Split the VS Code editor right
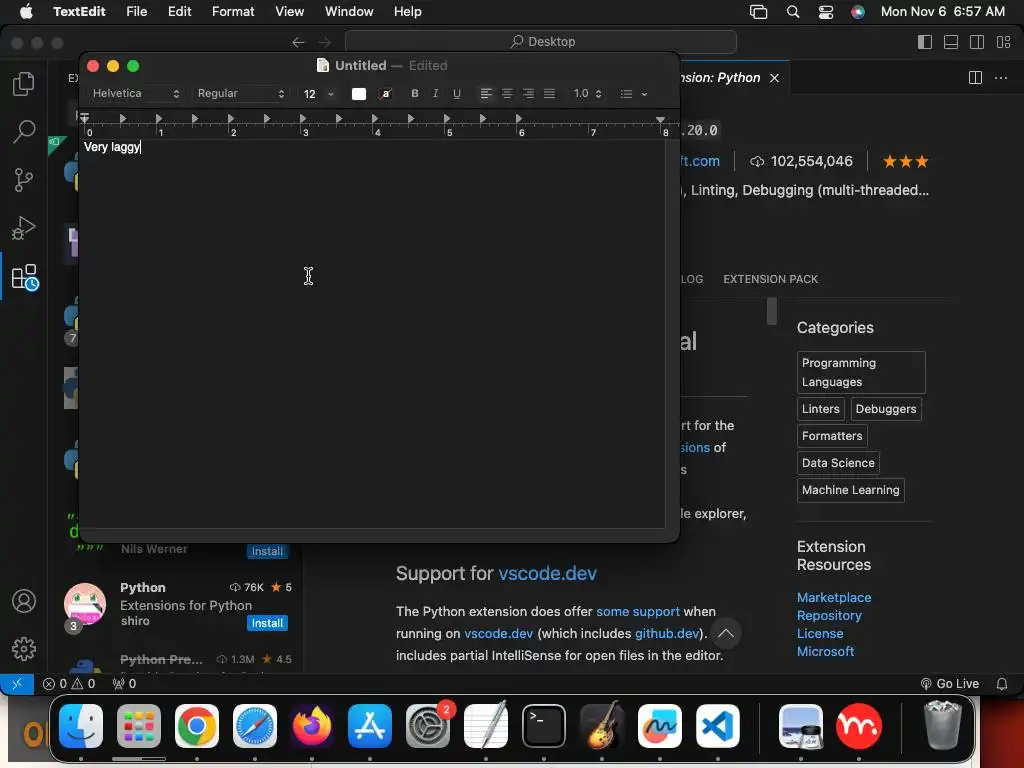Viewport: 1024px width, 768px height. [x=975, y=78]
